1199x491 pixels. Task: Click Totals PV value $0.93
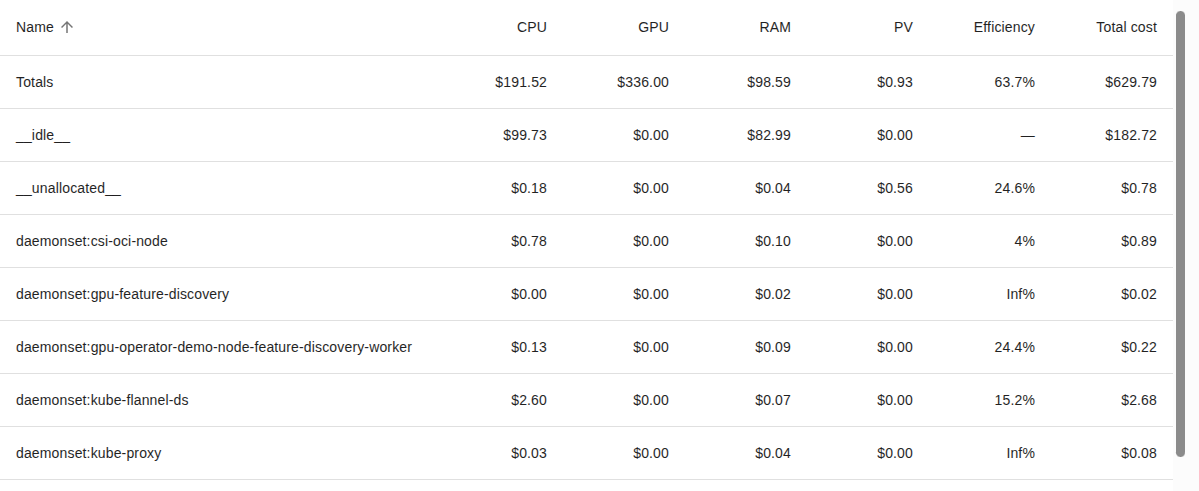[x=895, y=82]
